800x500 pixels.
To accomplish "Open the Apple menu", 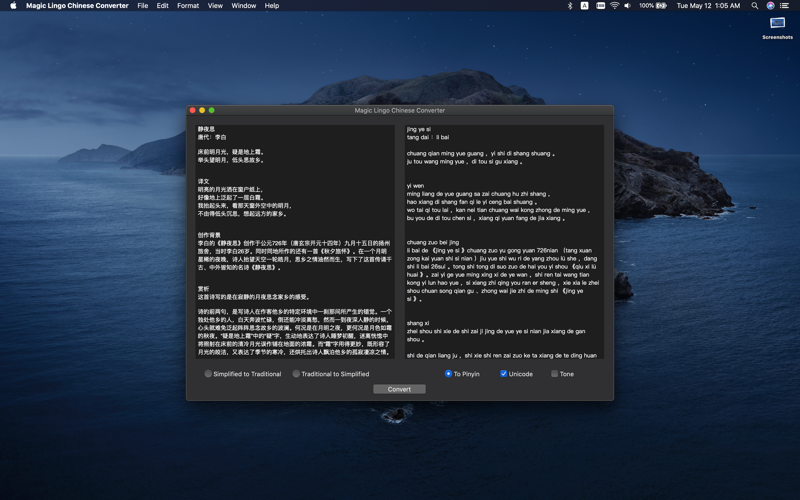I will pos(13,6).
